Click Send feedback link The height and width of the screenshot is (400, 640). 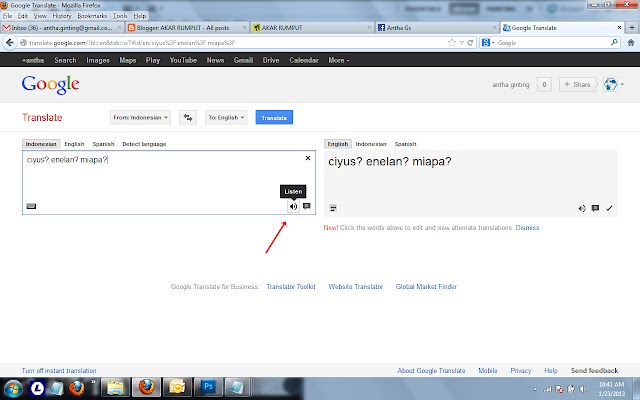(x=594, y=371)
